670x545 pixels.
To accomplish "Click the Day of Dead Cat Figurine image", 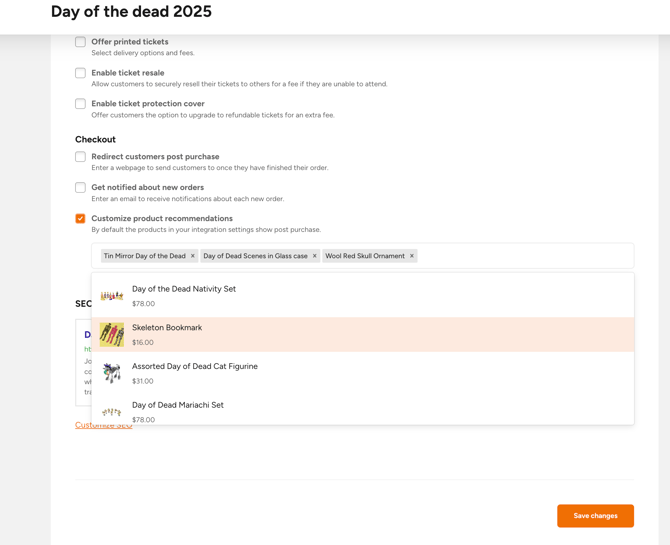I will pyautogui.click(x=112, y=373).
